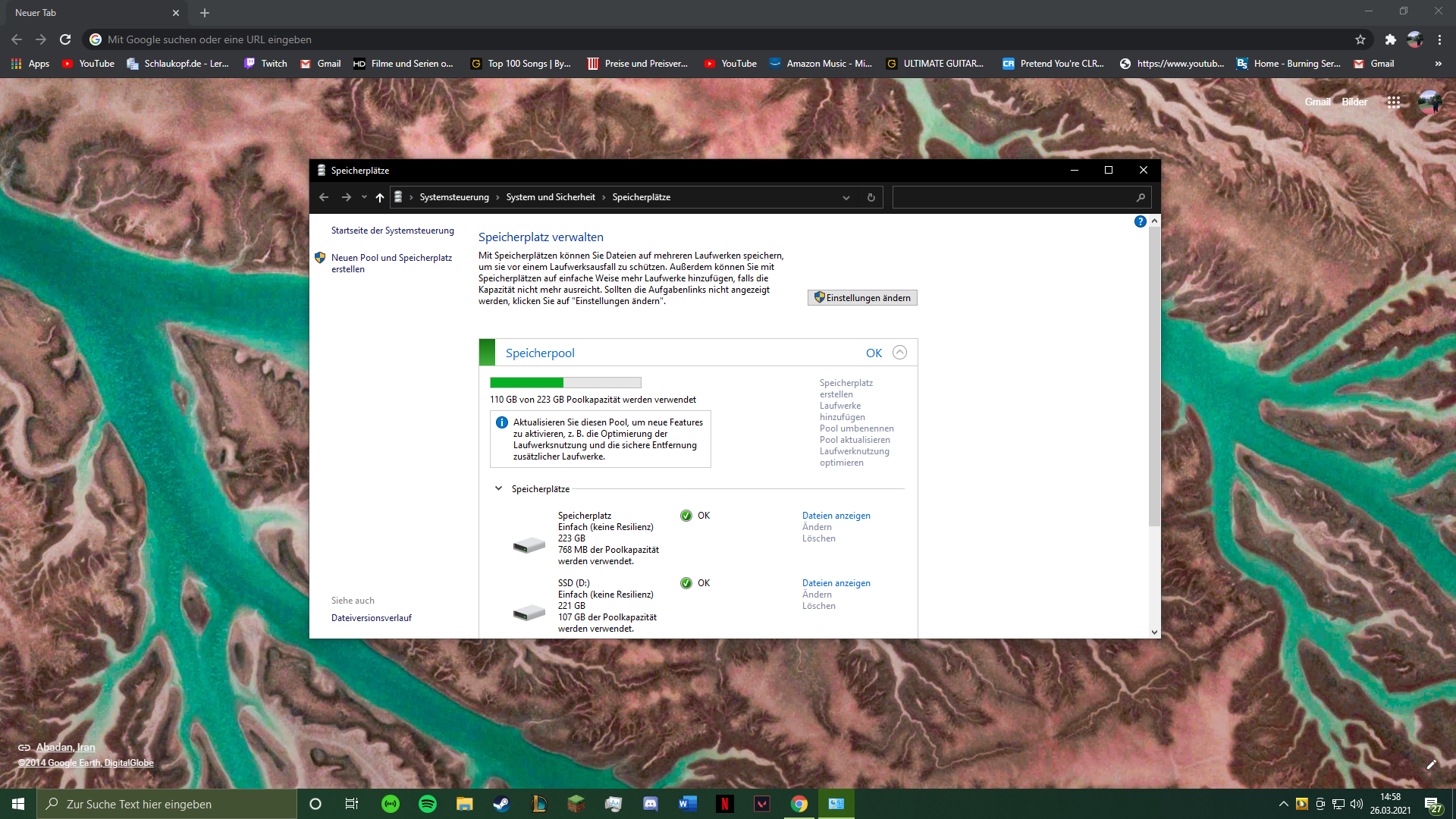
Task: Expand recent locations dropdown arrow
Action: tap(364, 197)
